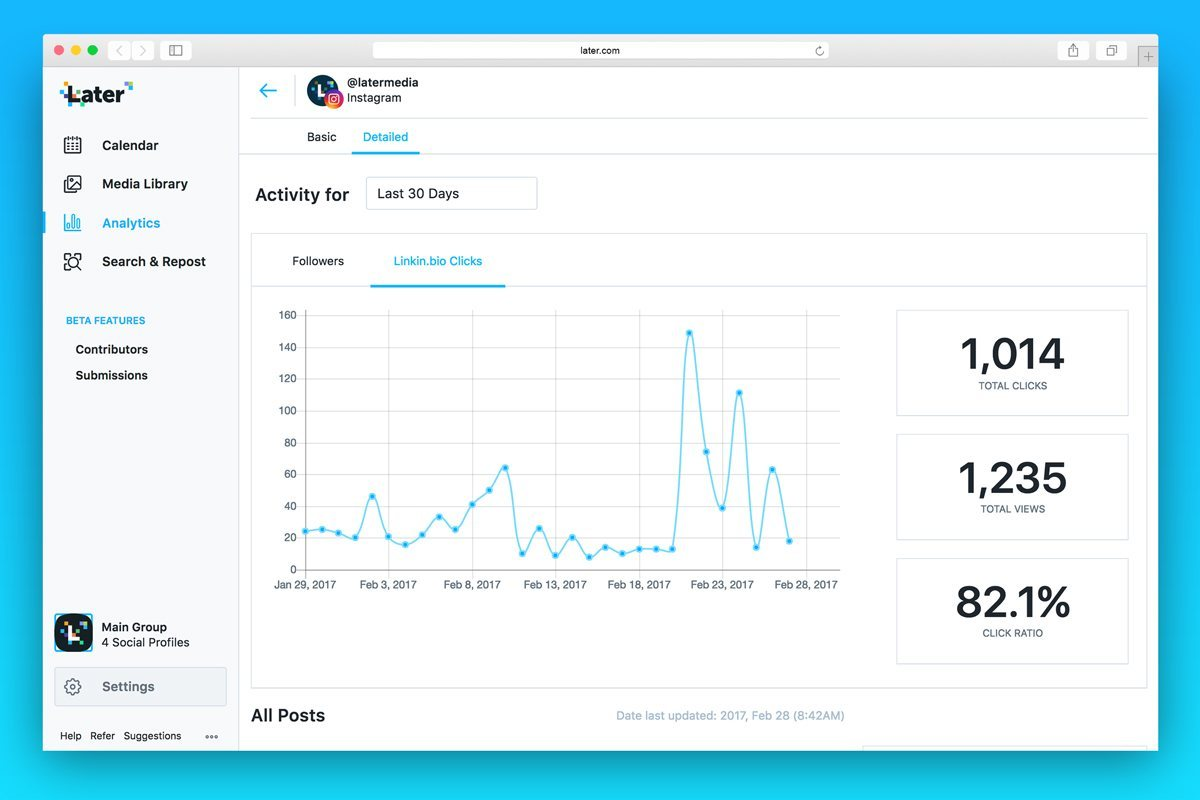Image resolution: width=1200 pixels, height=800 pixels.
Task: Click the highest peak point near 150
Action: point(689,333)
